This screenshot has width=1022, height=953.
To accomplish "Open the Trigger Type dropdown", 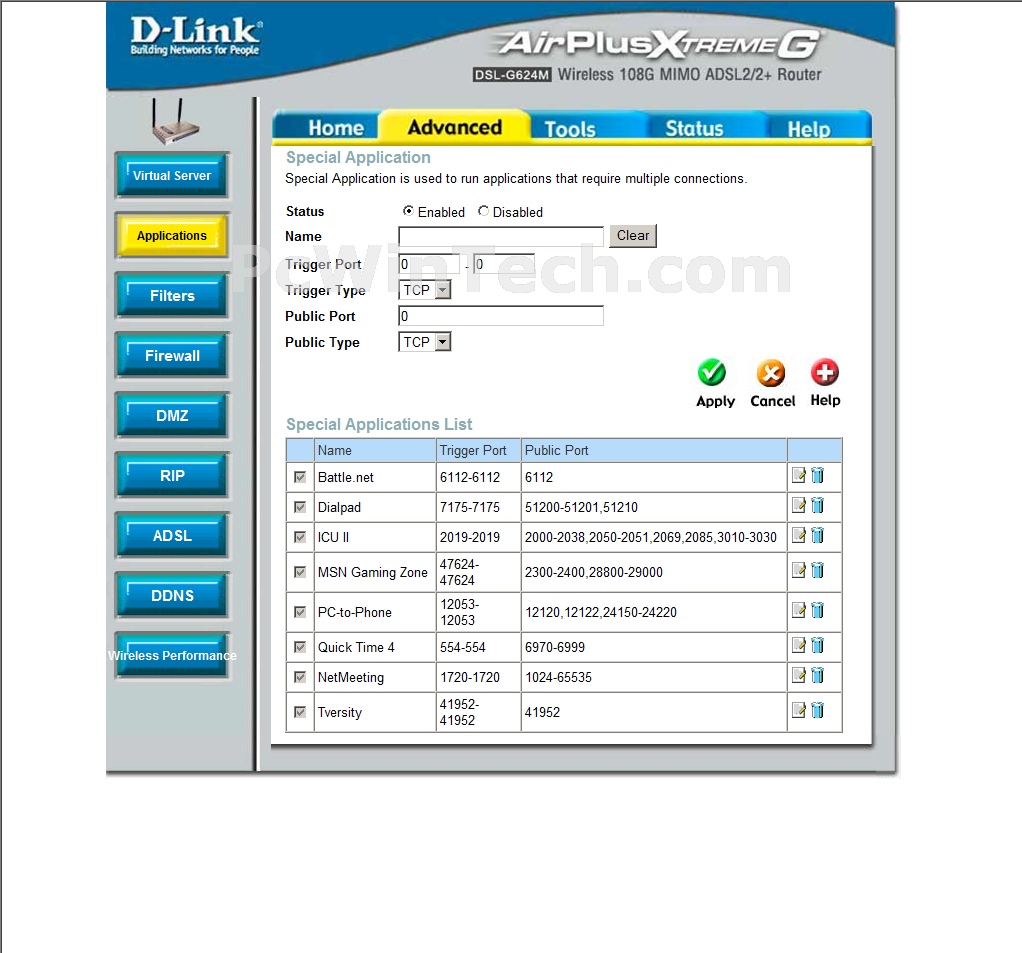I will point(424,290).
